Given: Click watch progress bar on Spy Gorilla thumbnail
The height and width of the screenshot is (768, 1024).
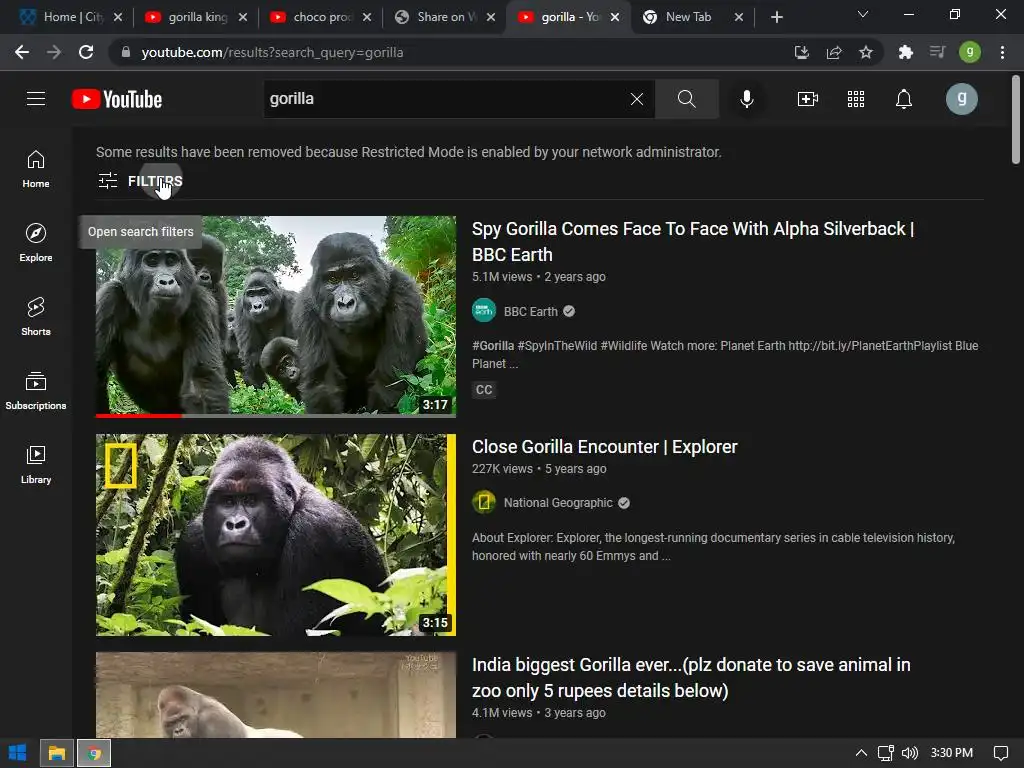Looking at the screenshot, I should 276,415.
